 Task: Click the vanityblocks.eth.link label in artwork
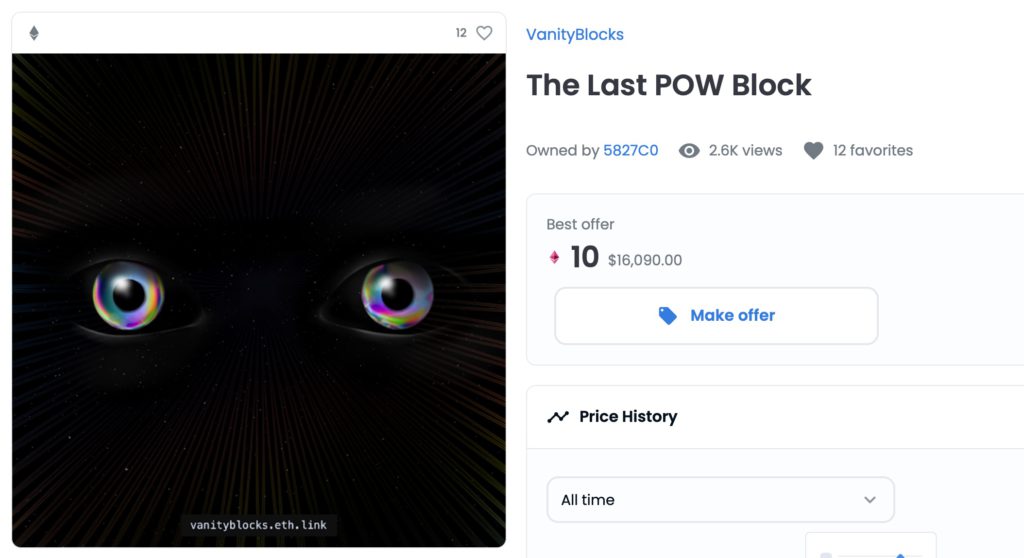(x=259, y=525)
